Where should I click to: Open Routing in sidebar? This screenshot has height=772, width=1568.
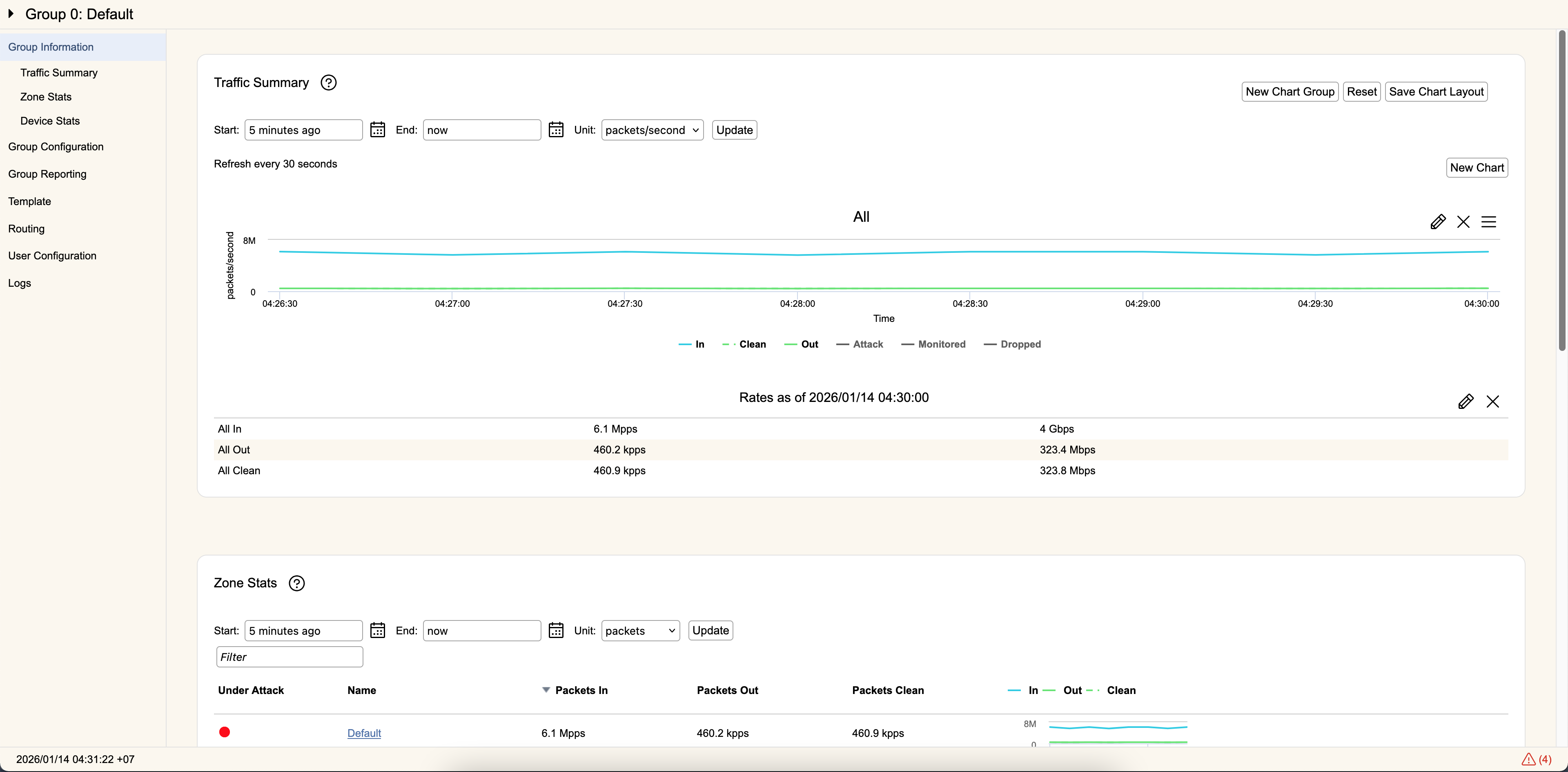[26, 229]
